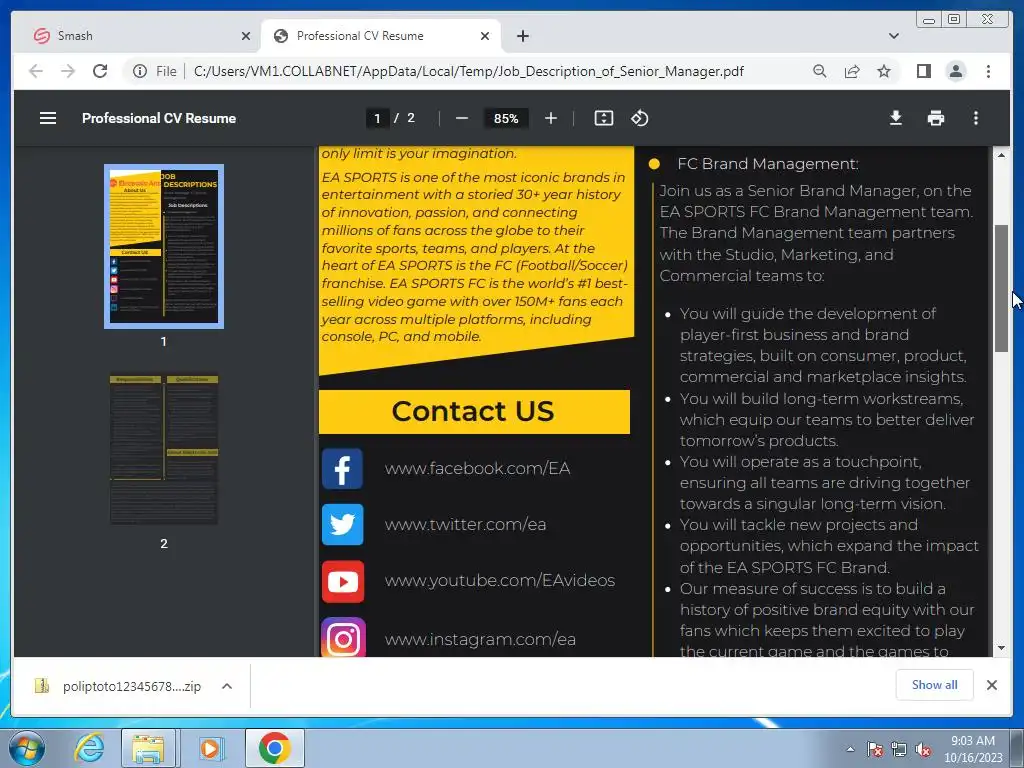Click the address bar file path
Viewport: 1024px width, 768px height.
point(469,71)
